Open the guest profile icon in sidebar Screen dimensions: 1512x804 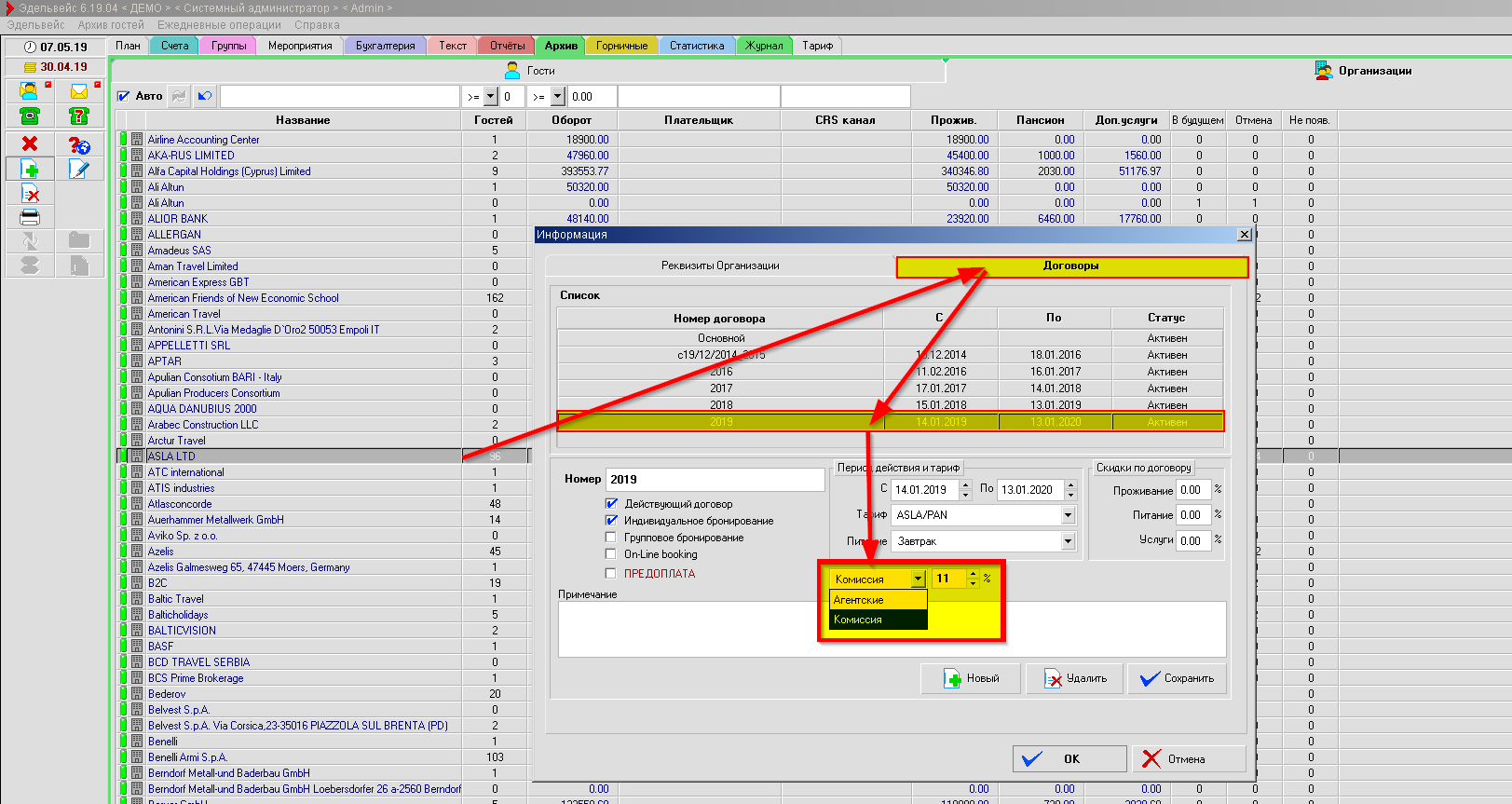[x=30, y=91]
